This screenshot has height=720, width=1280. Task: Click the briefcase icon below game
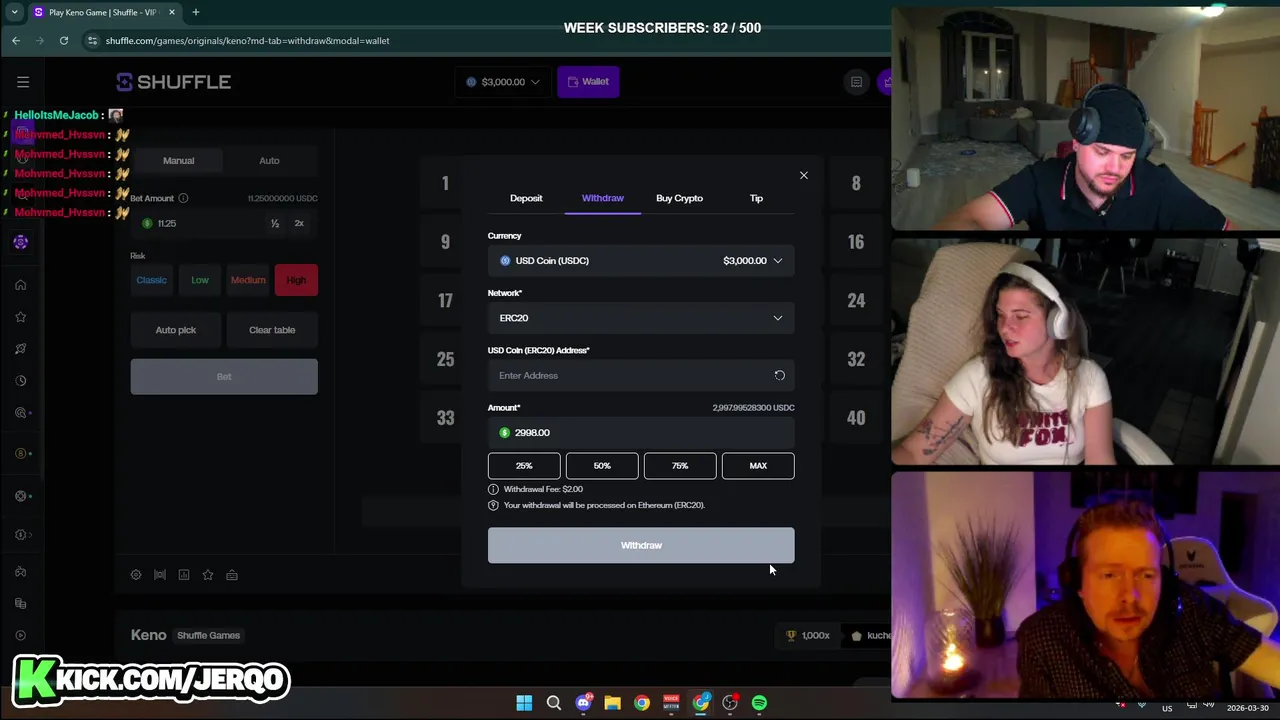point(232,575)
